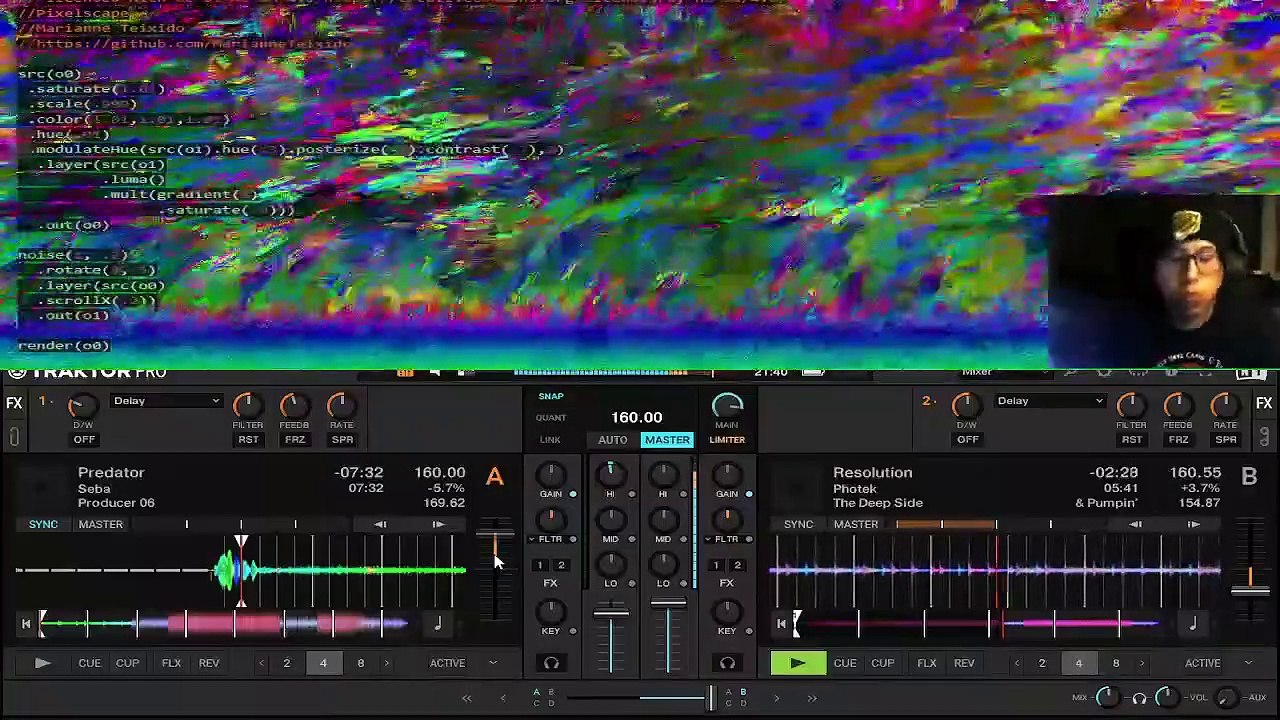This screenshot has width=1280, height=720.
Task: Enable SYNC on deck B
Action: tap(798, 524)
